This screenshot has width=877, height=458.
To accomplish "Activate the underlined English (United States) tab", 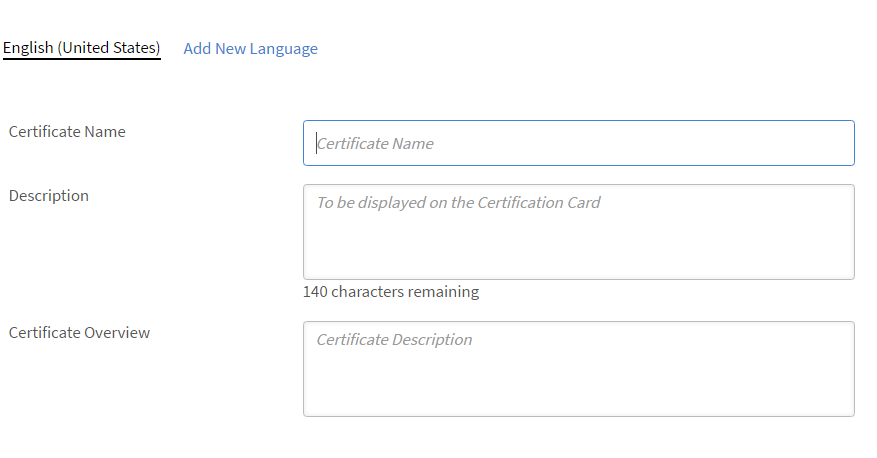I will tap(82, 48).
